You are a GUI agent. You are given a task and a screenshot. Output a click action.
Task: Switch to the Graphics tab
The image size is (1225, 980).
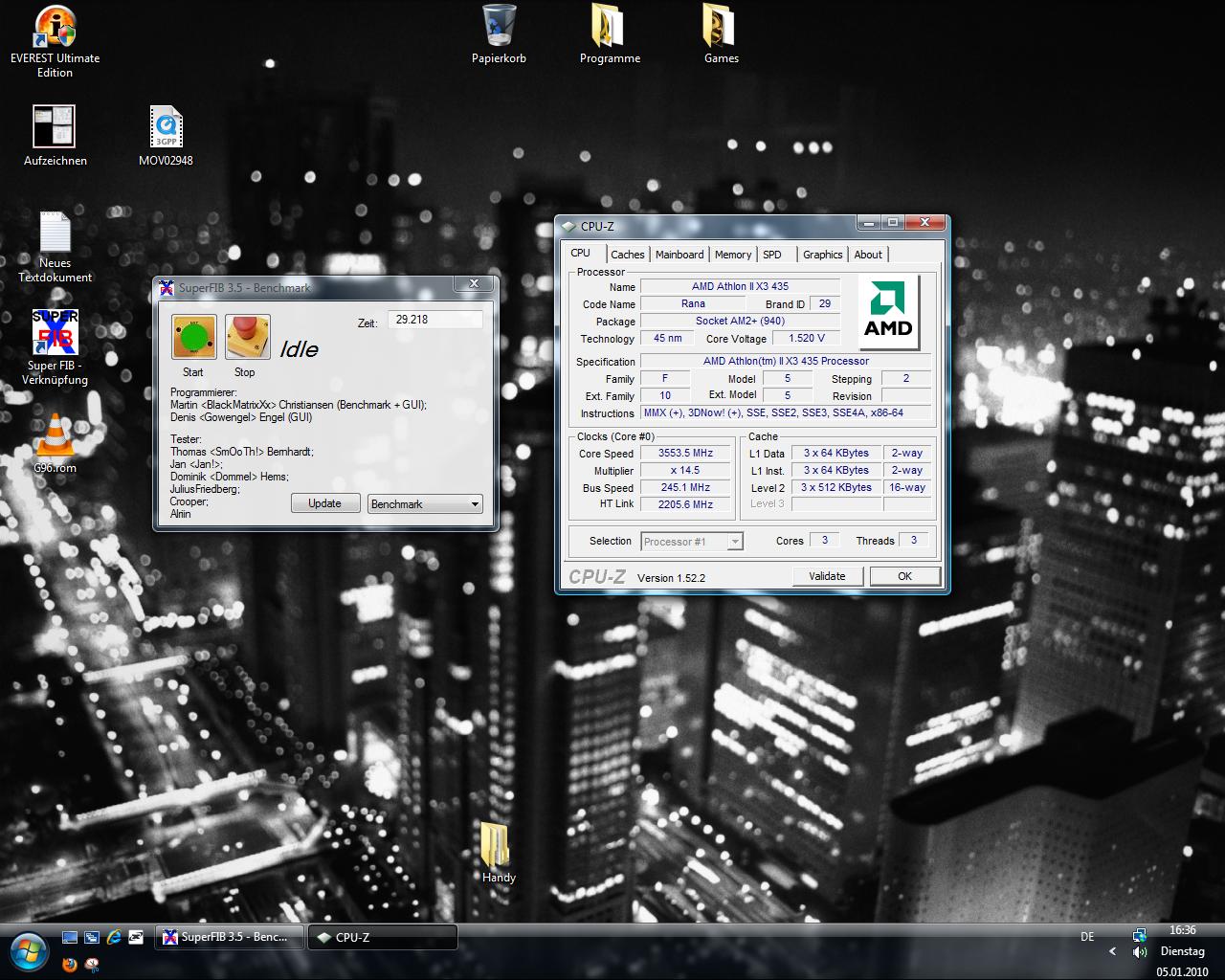823,255
